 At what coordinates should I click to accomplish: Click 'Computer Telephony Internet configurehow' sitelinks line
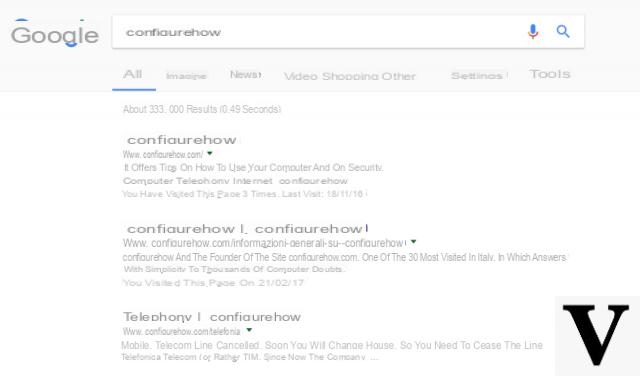point(235,181)
